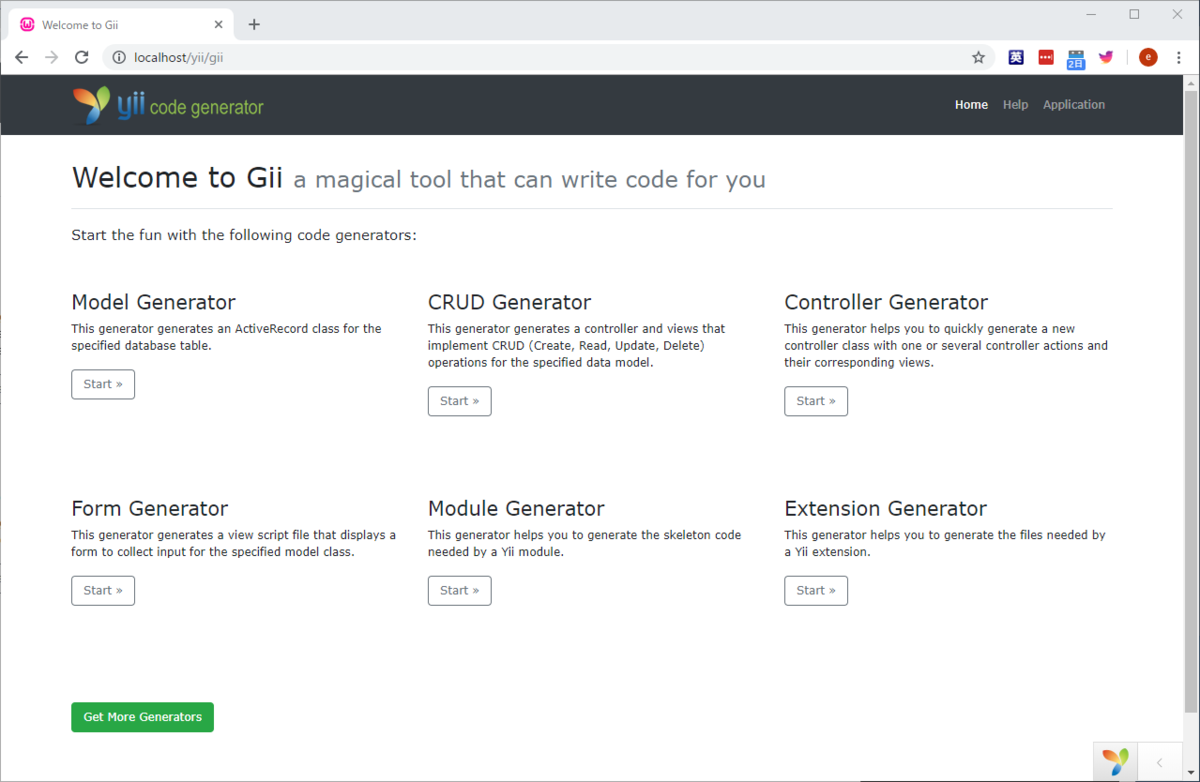Click the Form Generator heading
This screenshot has width=1200, height=782.
pyautogui.click(x=150, y=508)
